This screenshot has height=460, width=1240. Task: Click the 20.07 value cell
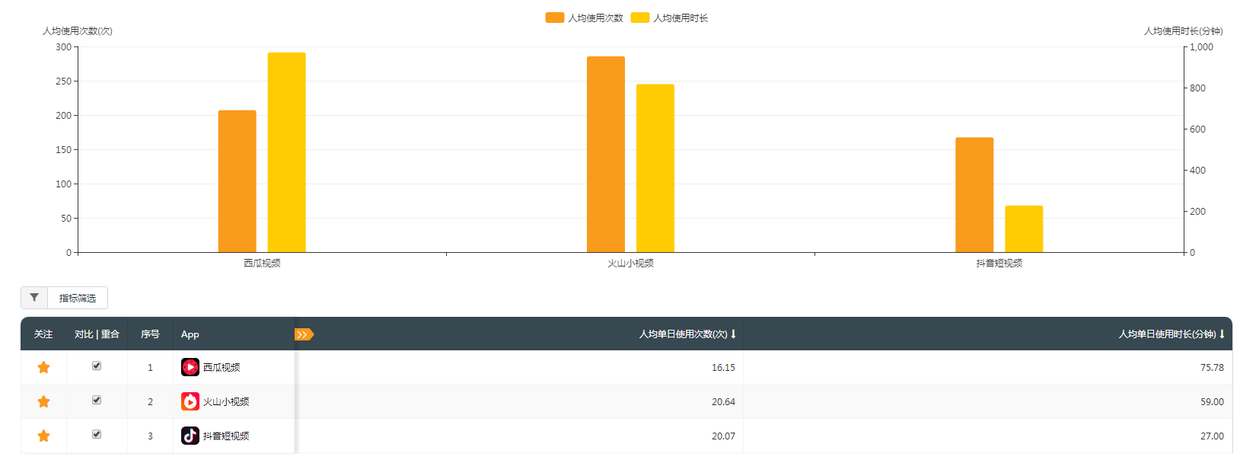pos(722,436)
